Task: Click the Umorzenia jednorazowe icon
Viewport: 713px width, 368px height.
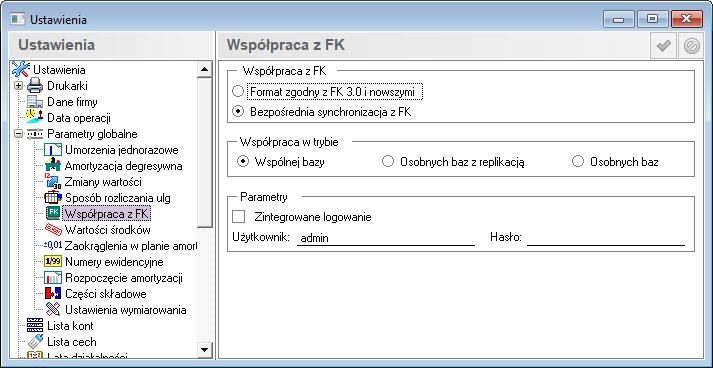Action: (53, 150)
